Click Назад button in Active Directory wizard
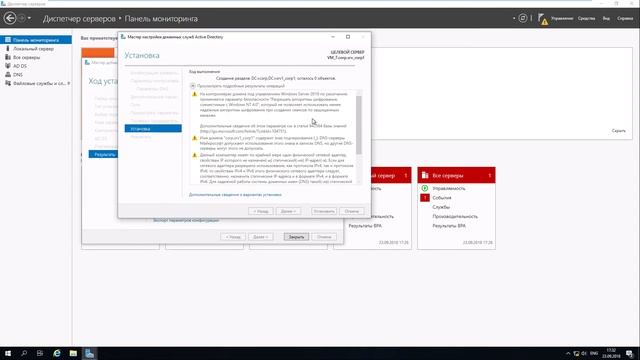 tap(260, 211)
